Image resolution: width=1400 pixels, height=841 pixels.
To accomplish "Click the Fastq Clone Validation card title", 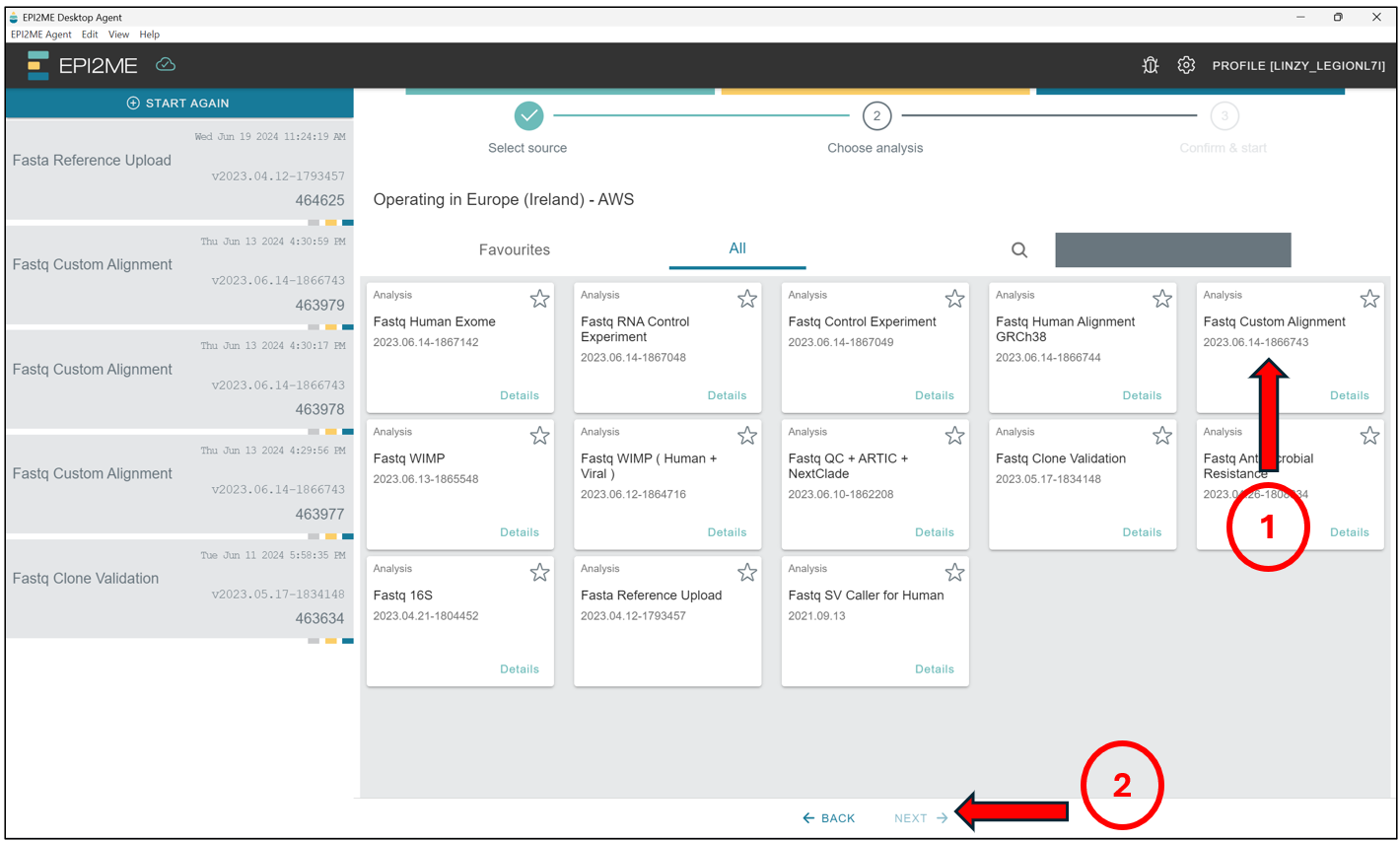I will click(x=1061, y=458).
